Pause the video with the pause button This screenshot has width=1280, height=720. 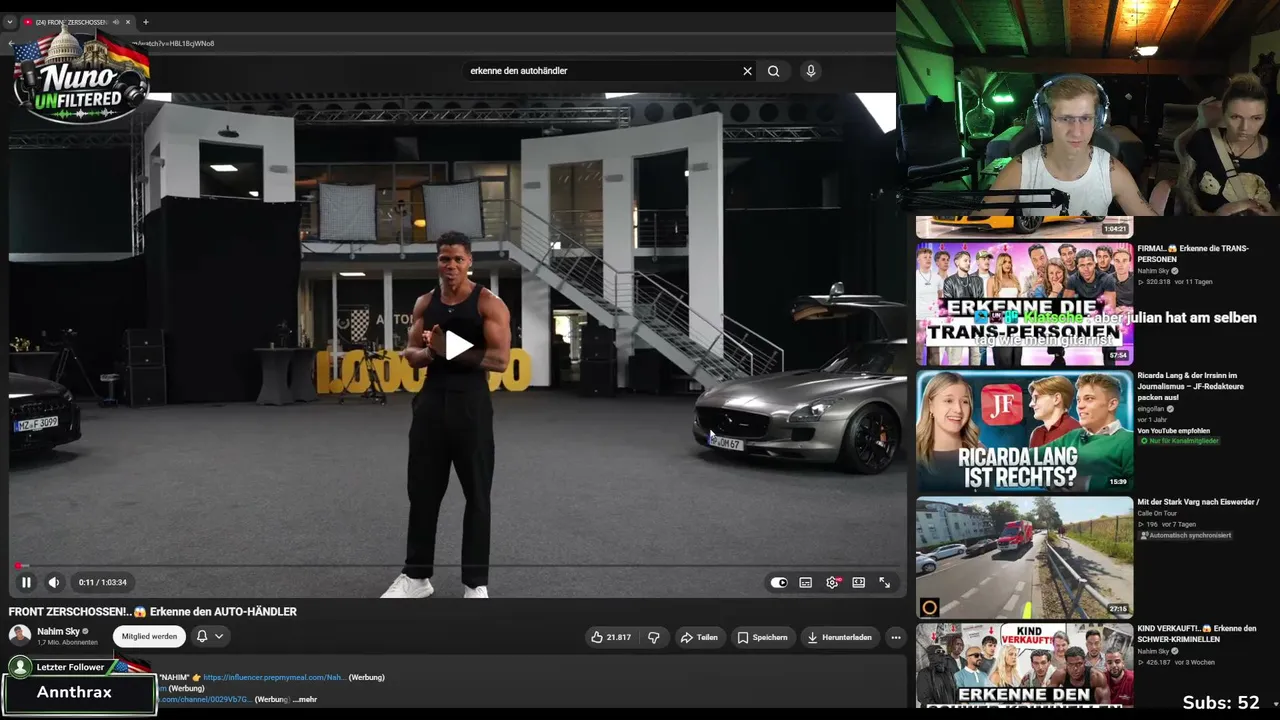pyautogui.click(x=26, y=582)
